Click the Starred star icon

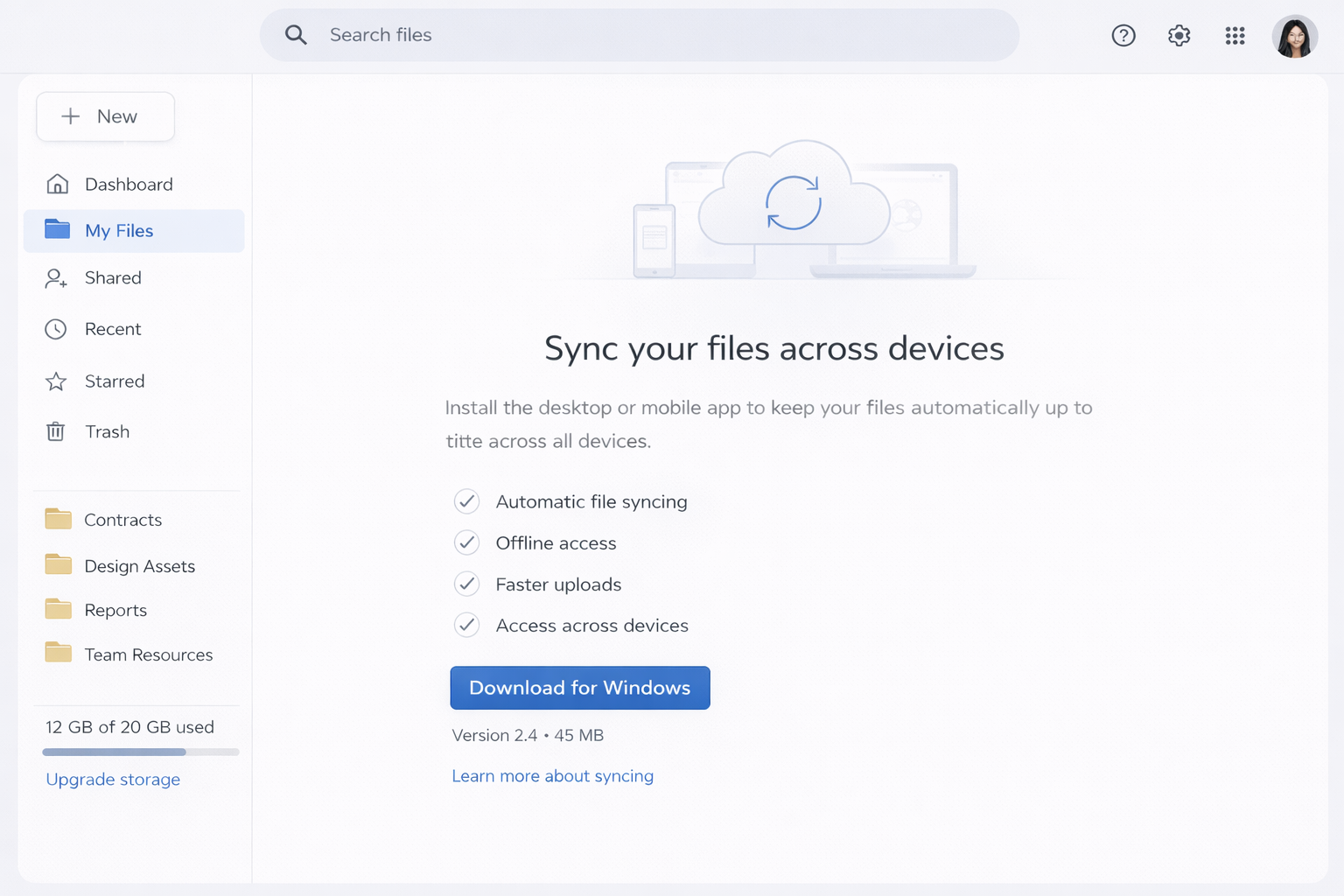point(56,381)
